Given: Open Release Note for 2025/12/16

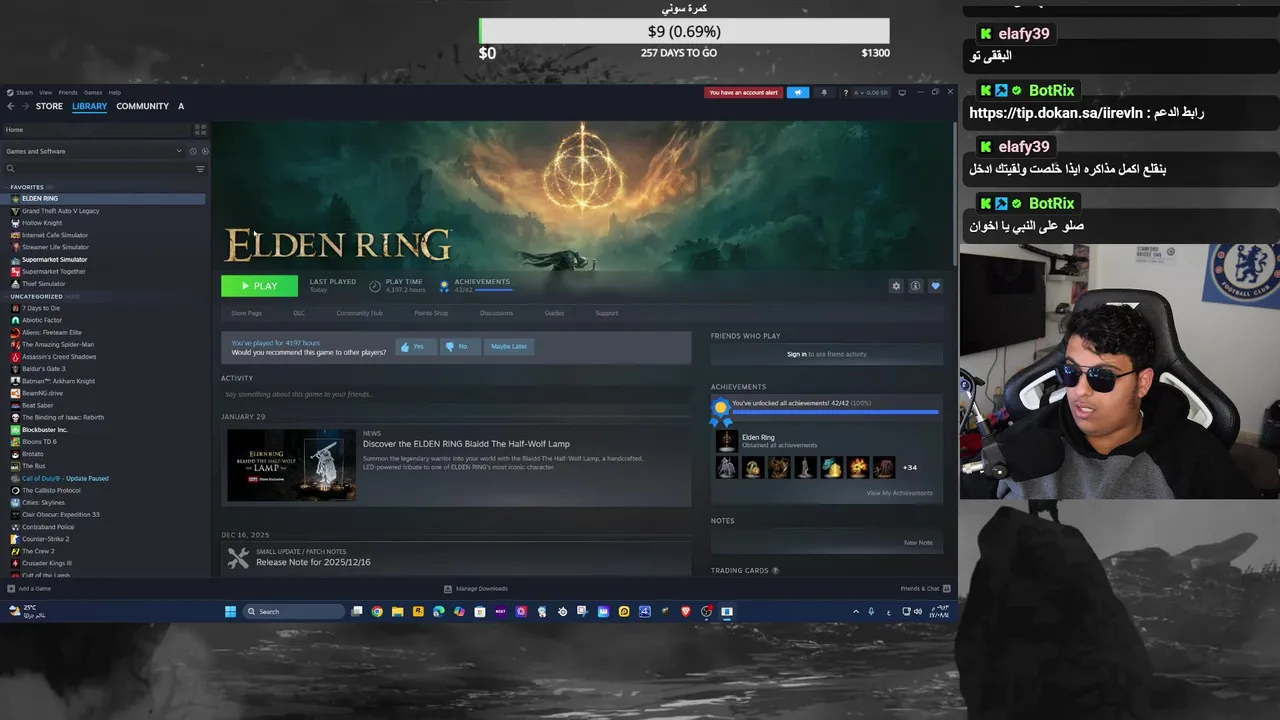Looking at the screenshot, I should pyautogui.click(x=313, y=562).
